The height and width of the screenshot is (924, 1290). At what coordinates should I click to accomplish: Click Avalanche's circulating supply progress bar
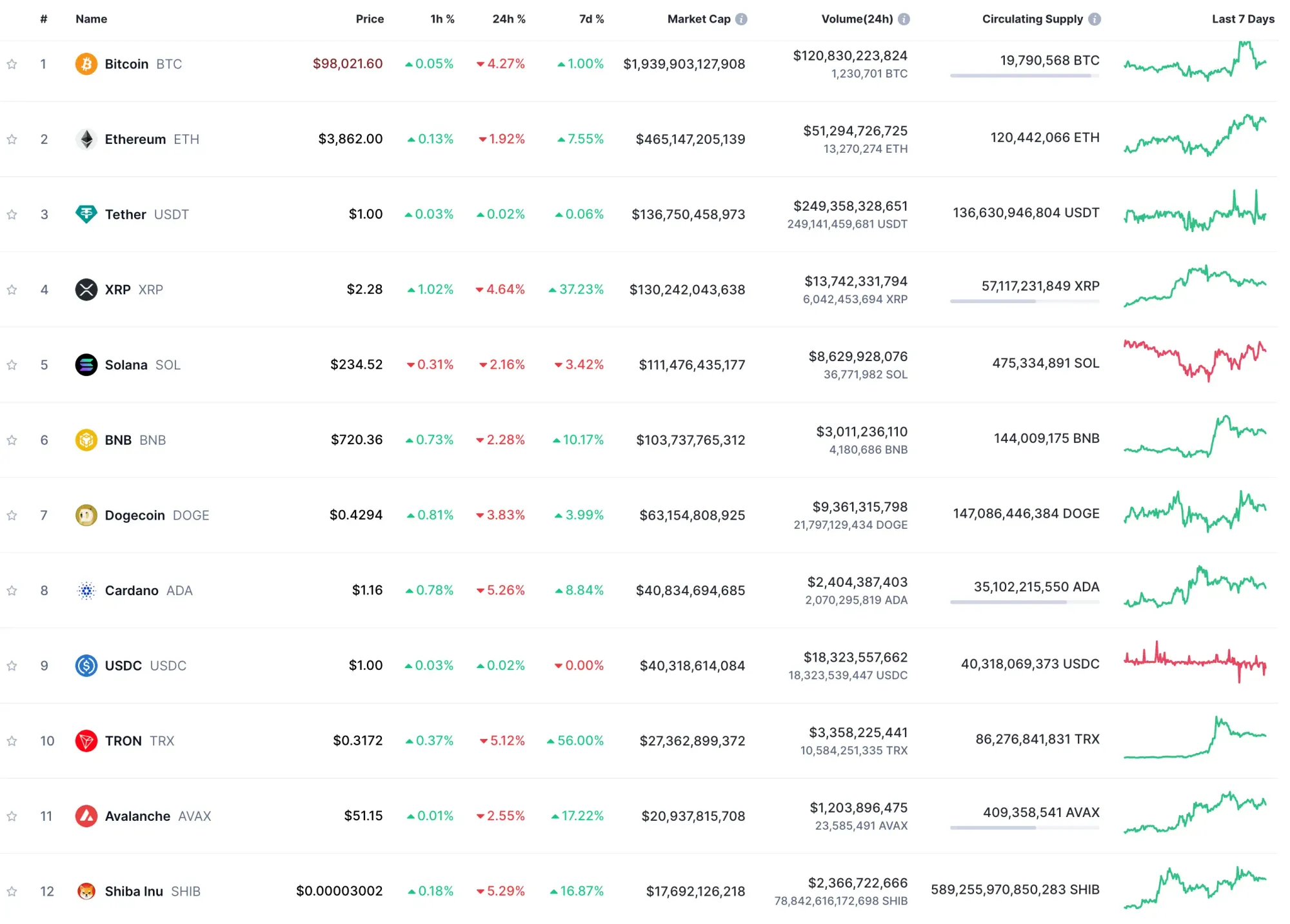pos(1024,828)
